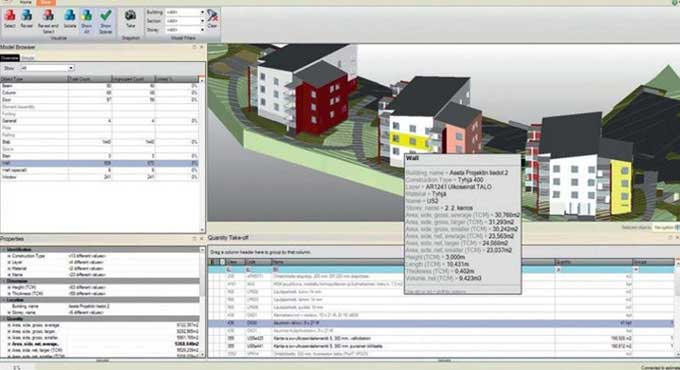Sort by the Code column header

pyautogui.click(x=258, y=262)
